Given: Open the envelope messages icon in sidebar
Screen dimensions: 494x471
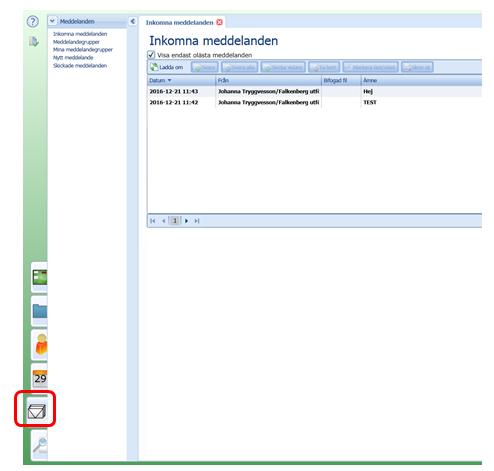Looking at the screenshot, I should [36, 411].
